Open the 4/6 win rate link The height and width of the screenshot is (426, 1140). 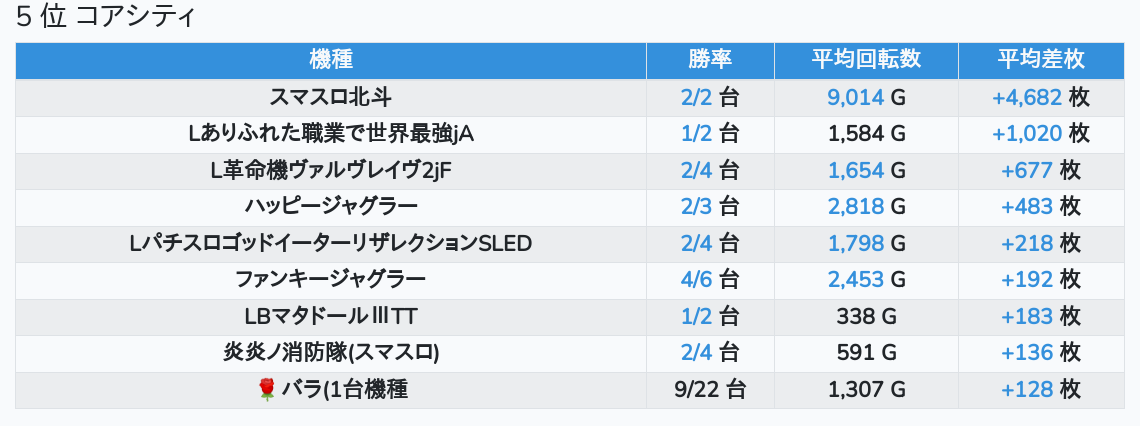(696, 280)
